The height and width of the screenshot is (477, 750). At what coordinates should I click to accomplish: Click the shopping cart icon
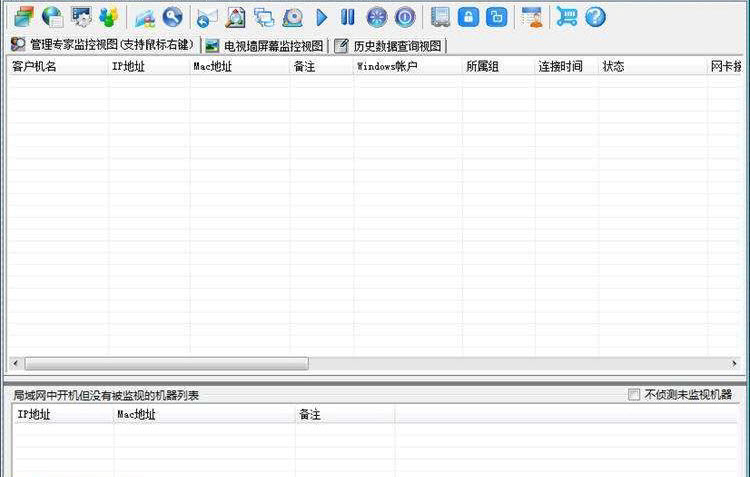(x=567, y=17)
